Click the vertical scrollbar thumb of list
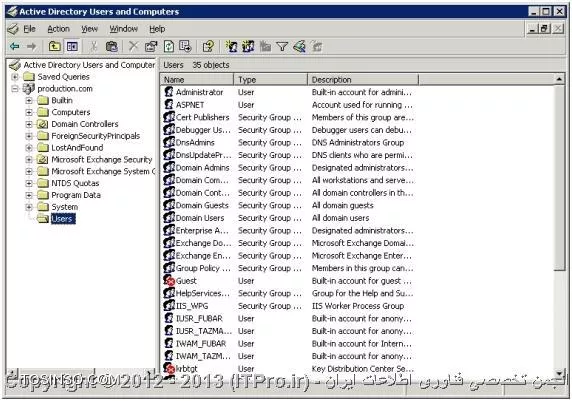The width and height of the screenshot is (572, 401). click(x=559, y=178)
